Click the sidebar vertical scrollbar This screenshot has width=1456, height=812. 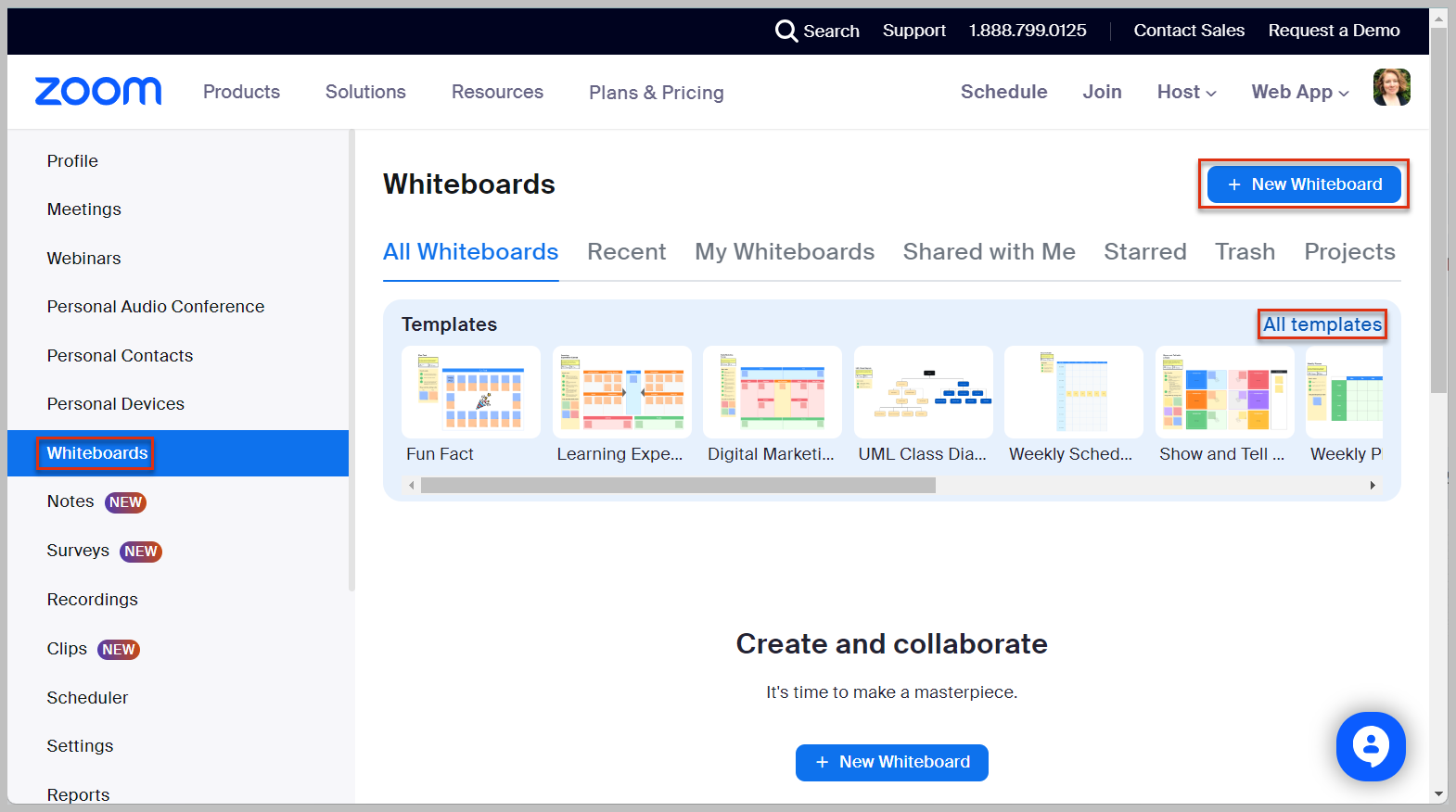(351, 360)
